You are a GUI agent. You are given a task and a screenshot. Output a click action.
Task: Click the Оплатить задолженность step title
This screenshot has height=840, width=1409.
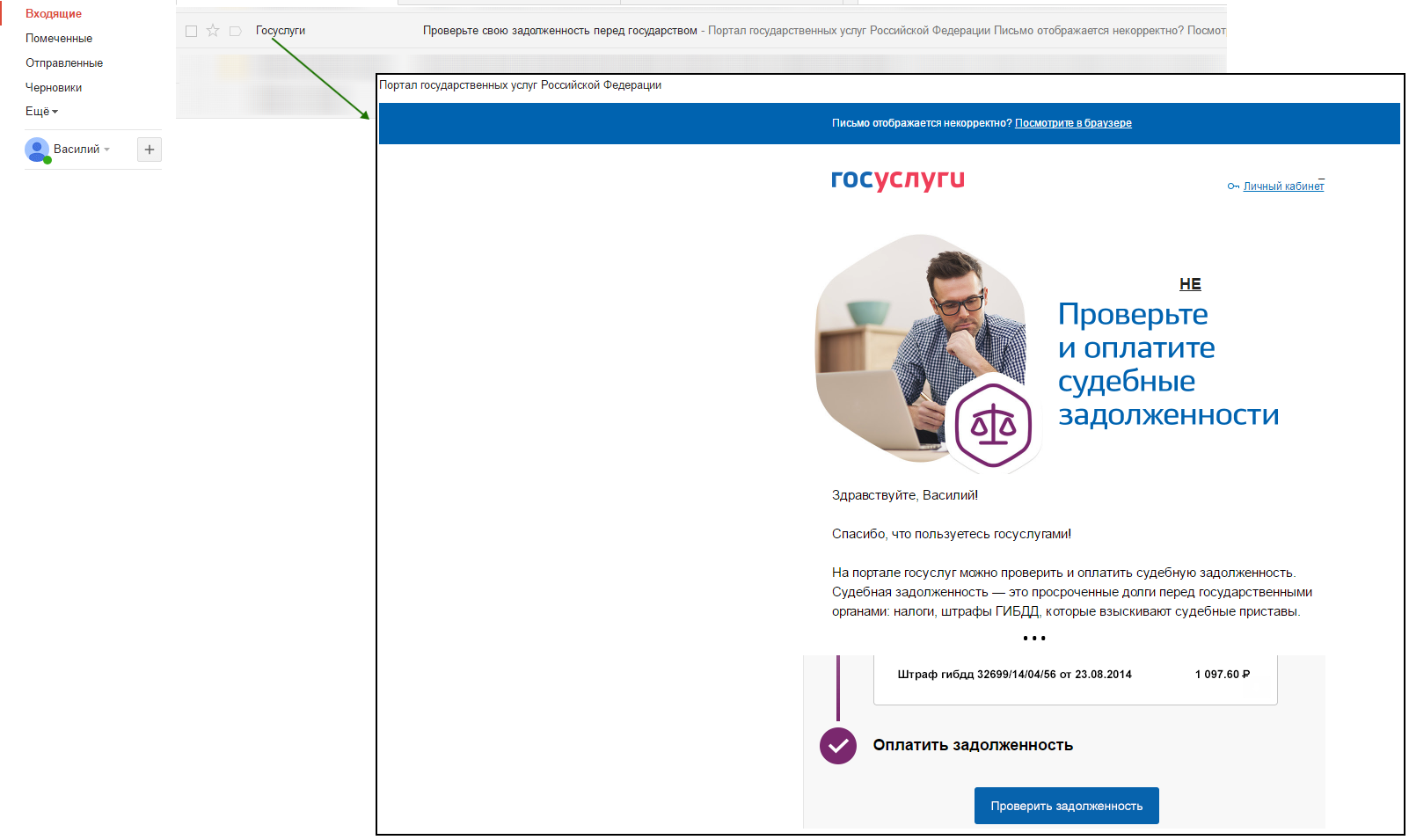[x=973, y=745]
